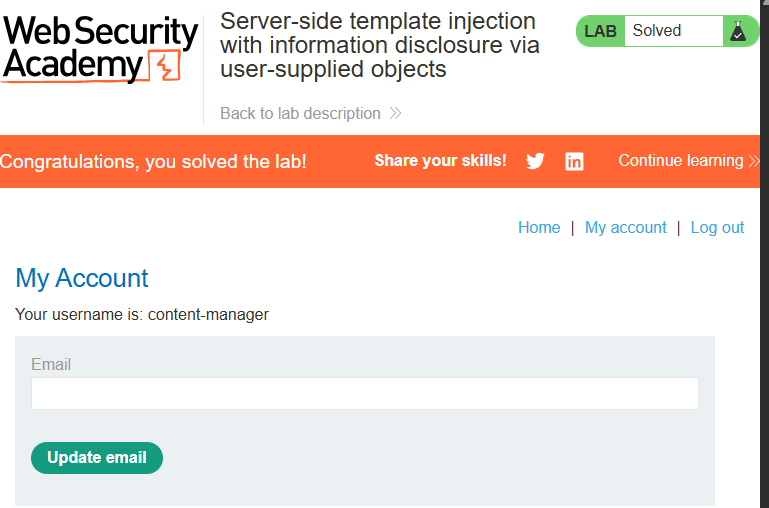Select Log out in navigation
The width and height of the screenshot is (769, 508).
(717, 228)
